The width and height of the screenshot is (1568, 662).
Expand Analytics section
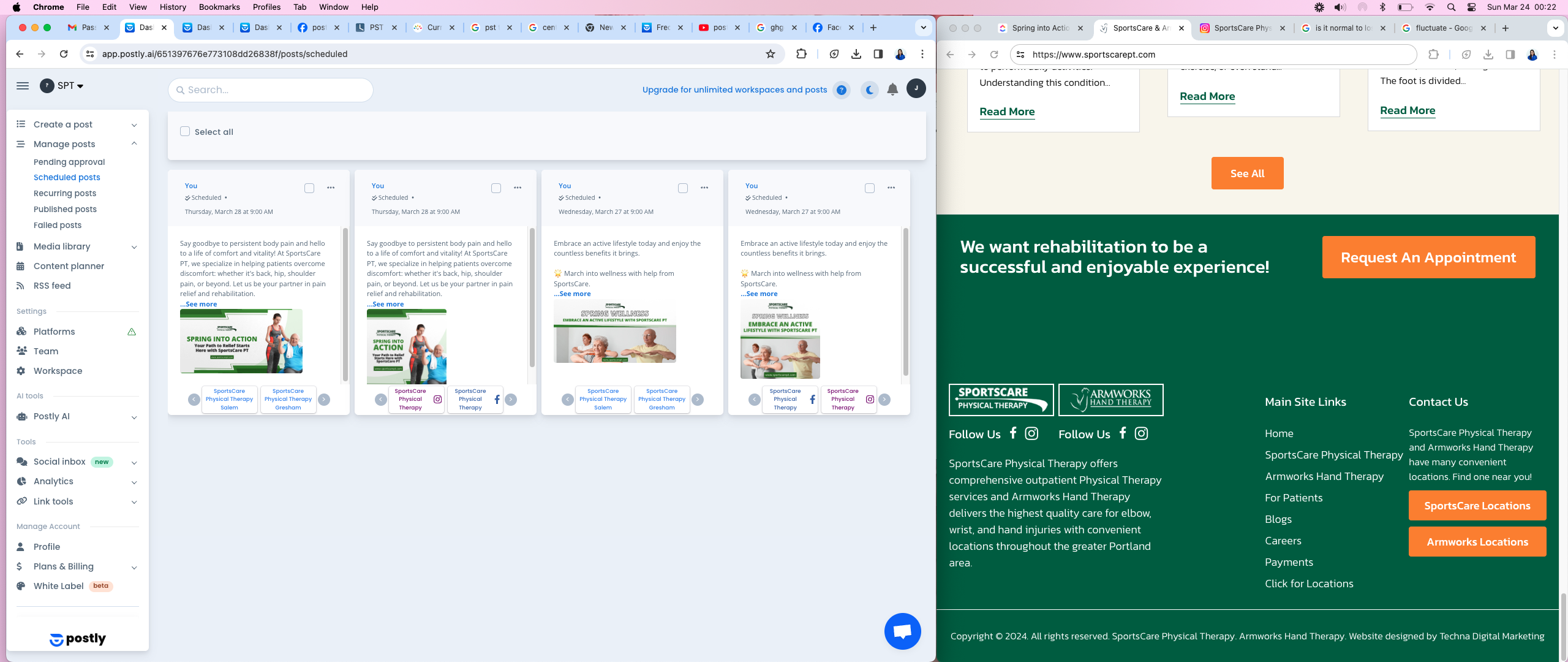[x=77, y=481]
